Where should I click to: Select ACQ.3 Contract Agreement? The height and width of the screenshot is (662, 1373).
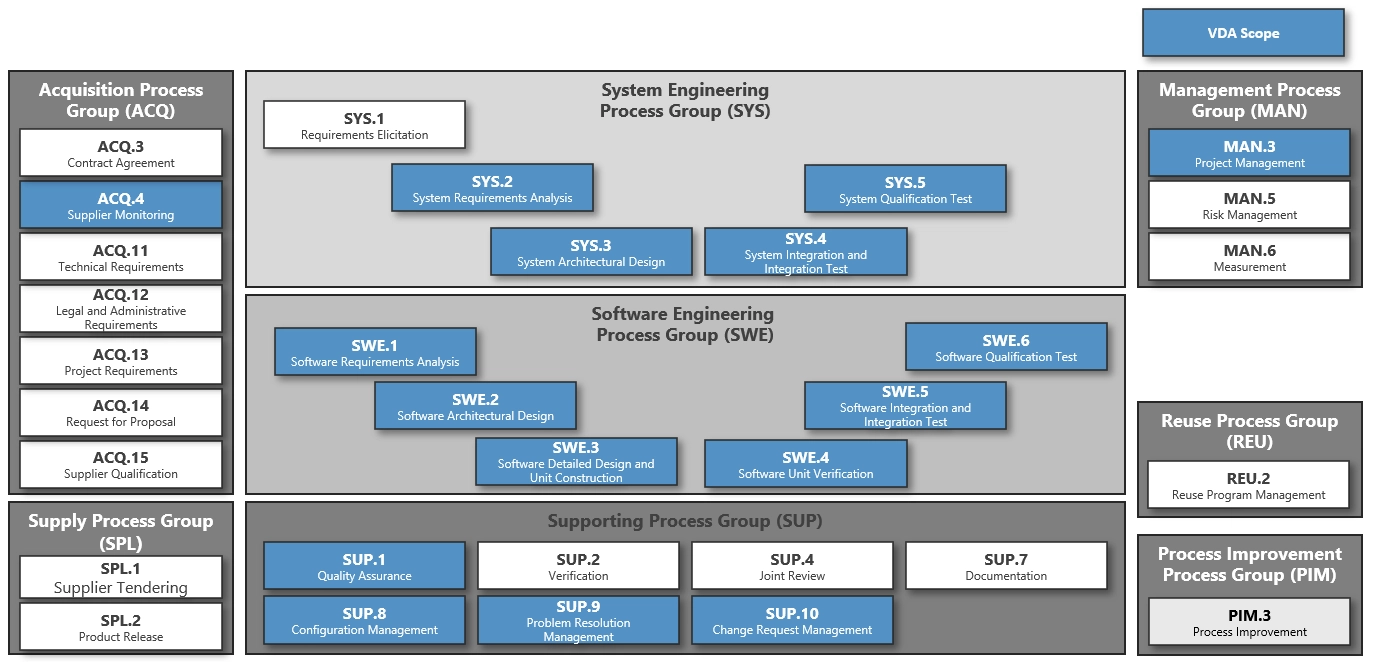click(x=121, y=153)
